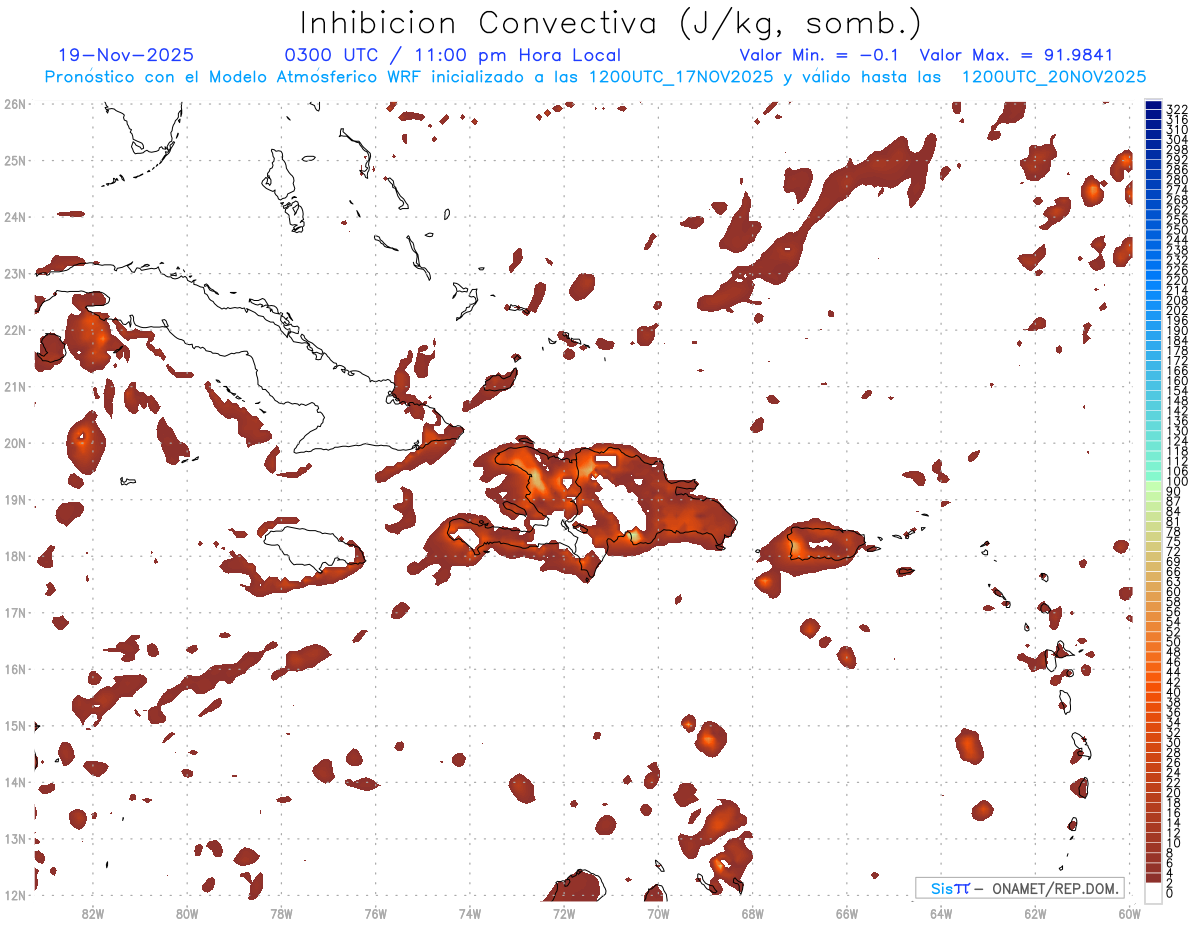Viewport: 1200px width, 927px height.
Task: Click the "66W" longitude label
Action: pos(847,912)
